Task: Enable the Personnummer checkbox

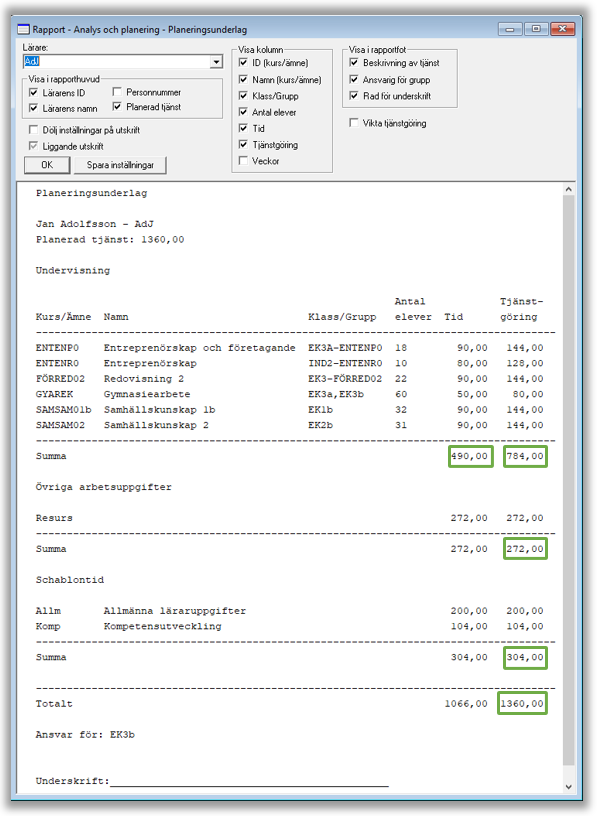Action: click(x=117, y=92)
